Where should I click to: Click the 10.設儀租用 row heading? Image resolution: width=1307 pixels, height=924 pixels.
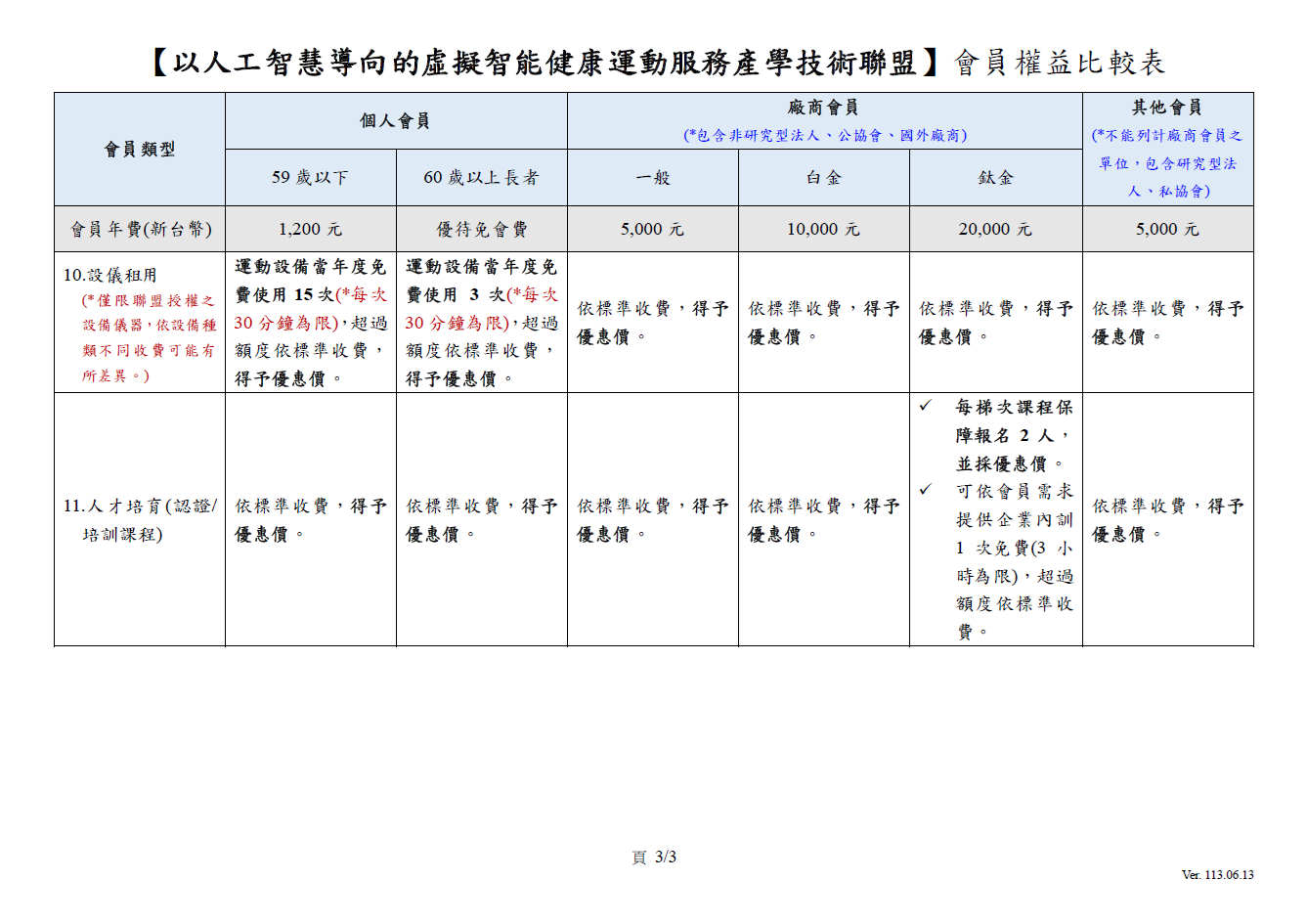(x=109, y=276)
